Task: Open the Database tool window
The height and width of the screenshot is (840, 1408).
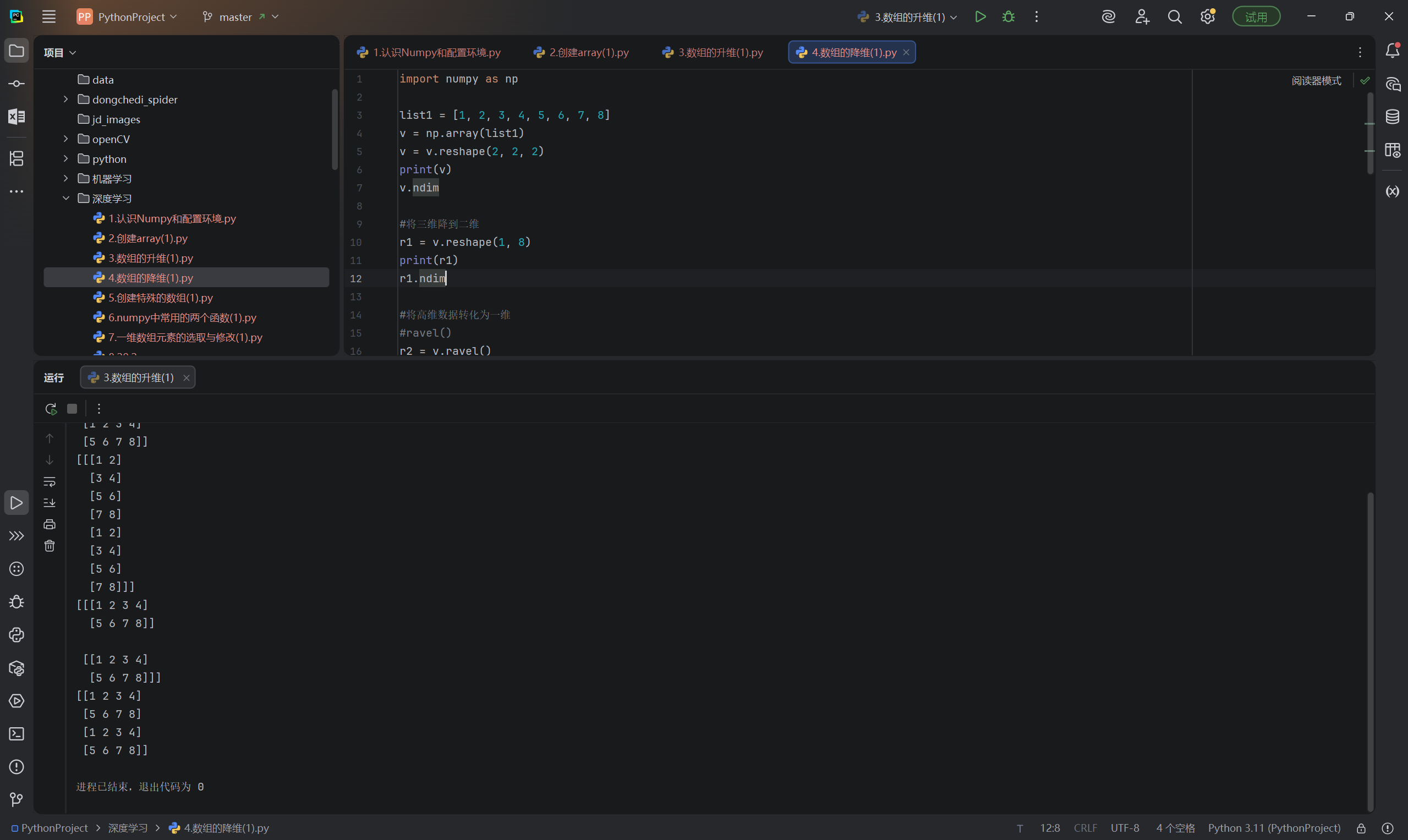Action: [x=1392, y=117]
